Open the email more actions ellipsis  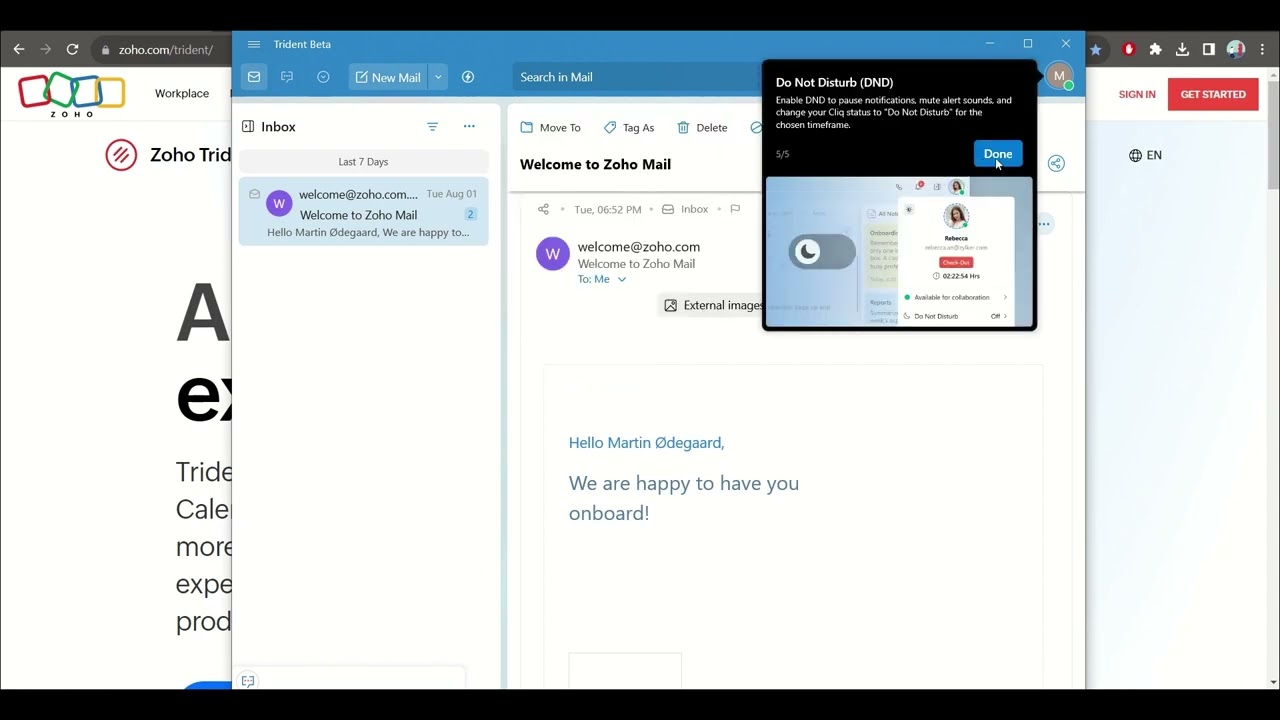pyautogui.click(x=1044, y=224)
